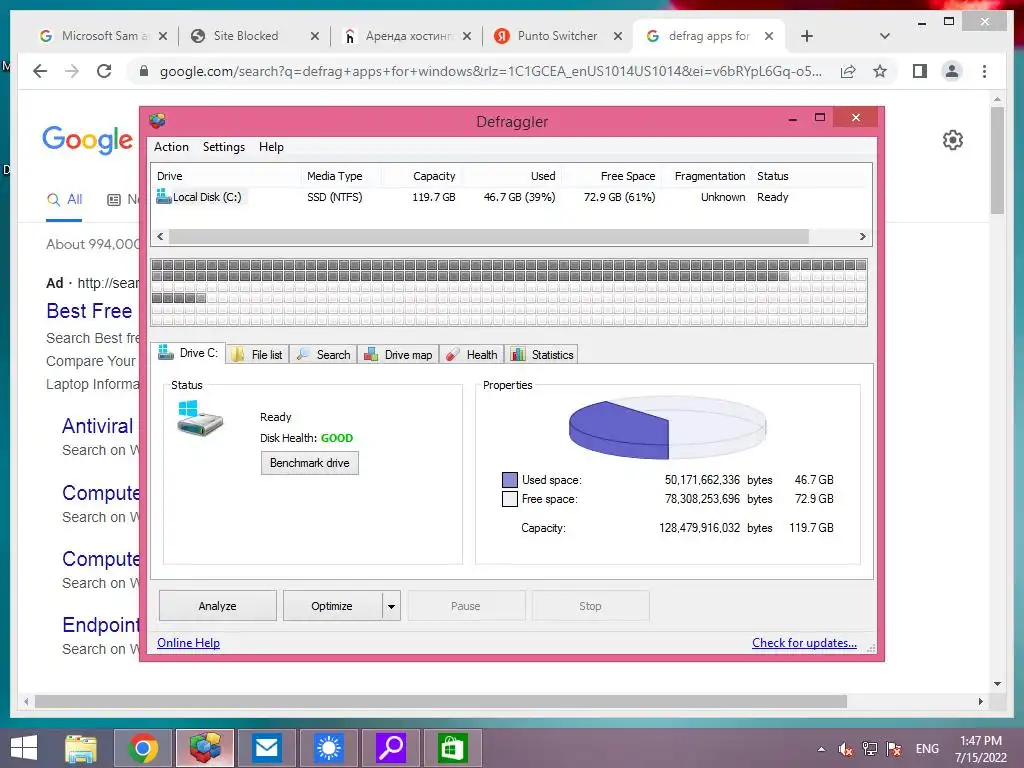Sort by the Free Space column header

point(612,176)
